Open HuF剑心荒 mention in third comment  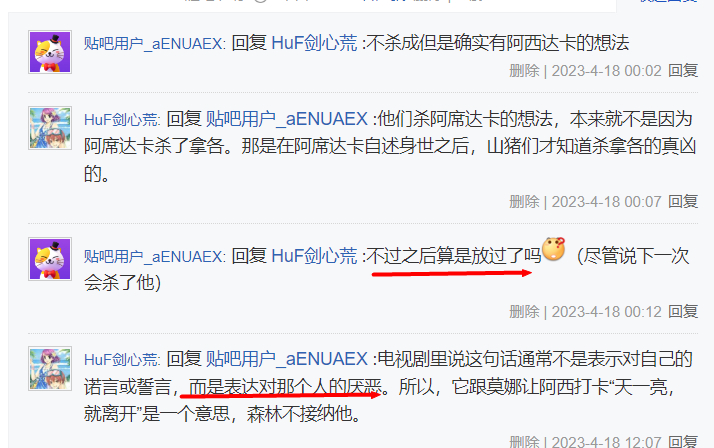[x=314, y=256]
